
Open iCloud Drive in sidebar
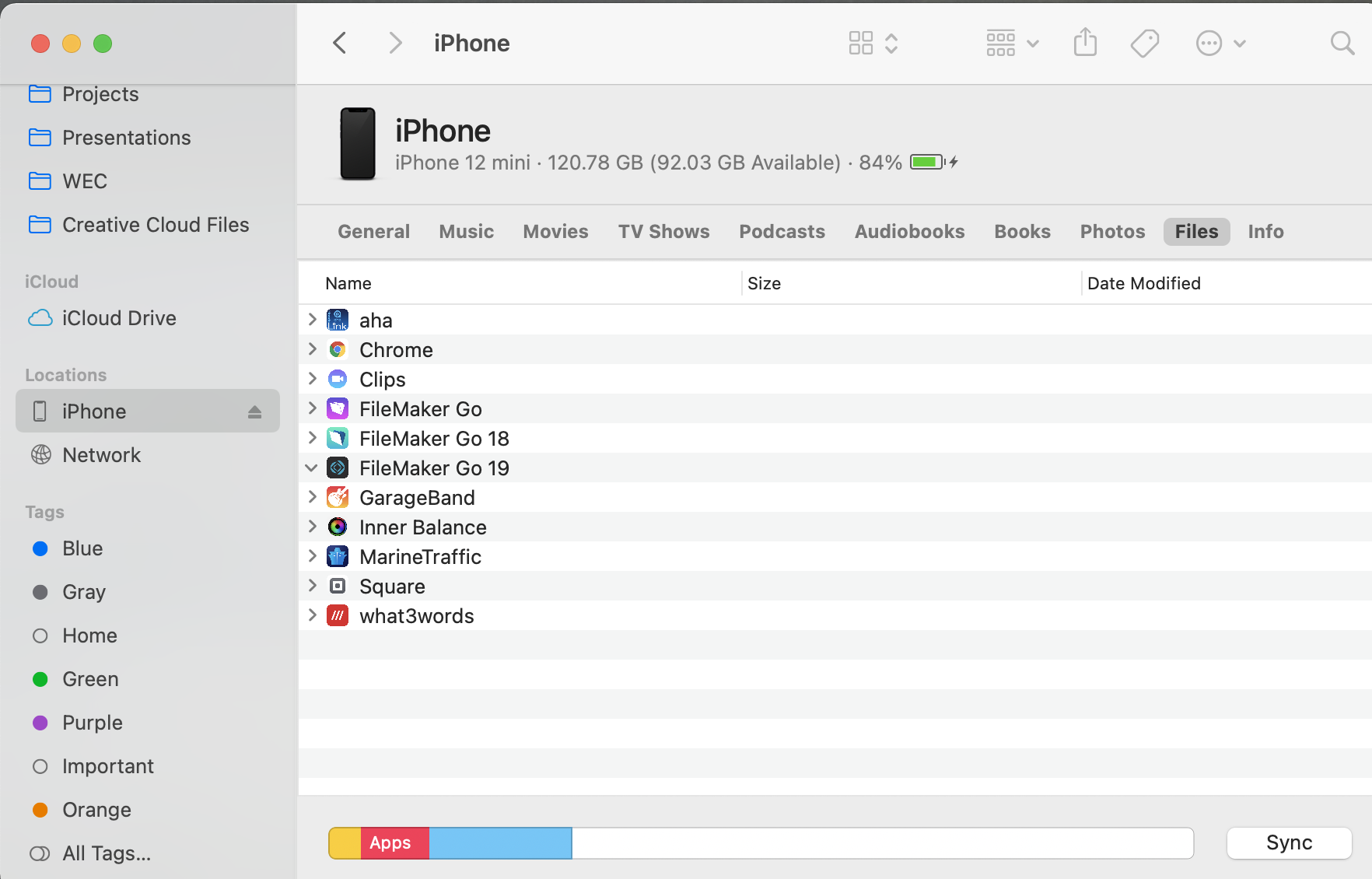[102, 318]
